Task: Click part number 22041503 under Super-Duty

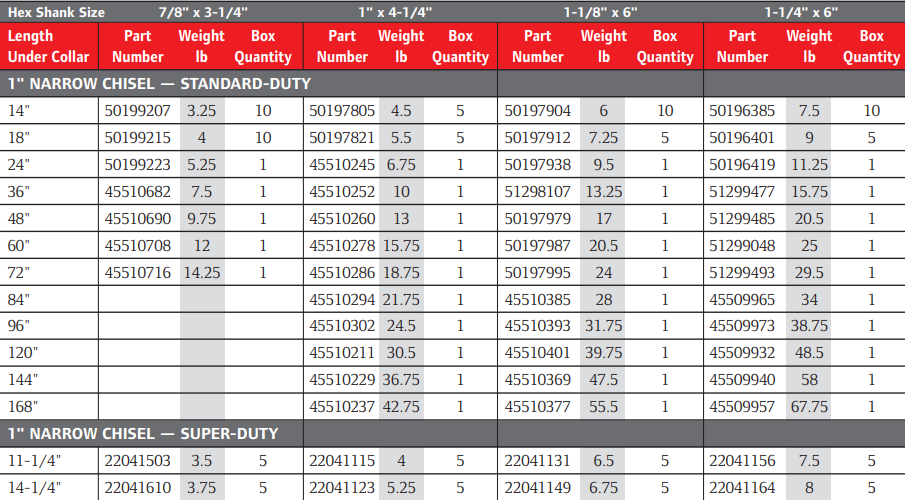Action: (x=137, y=461)
